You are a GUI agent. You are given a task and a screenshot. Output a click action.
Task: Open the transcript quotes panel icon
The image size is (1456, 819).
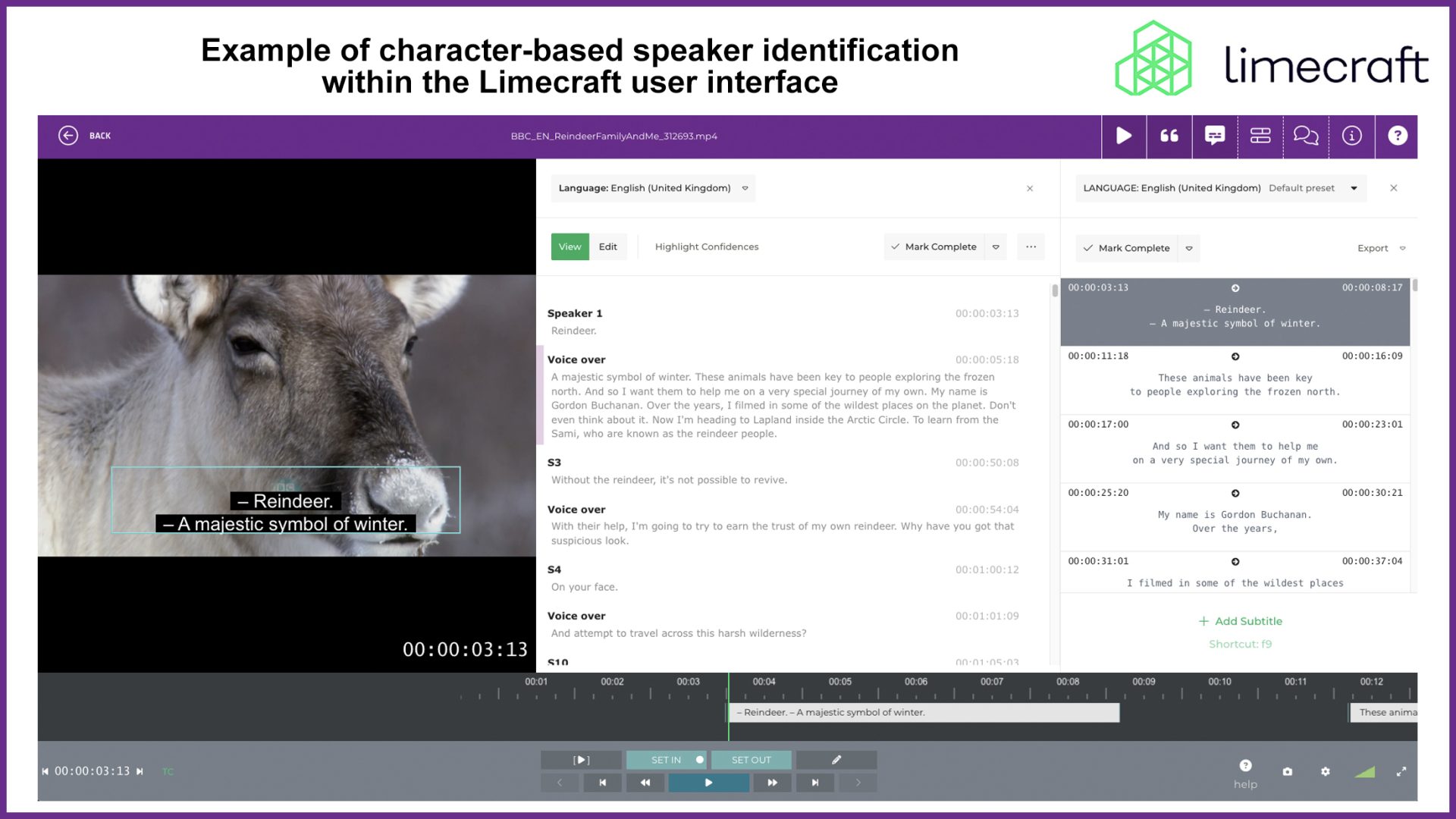click(1169, 136)
